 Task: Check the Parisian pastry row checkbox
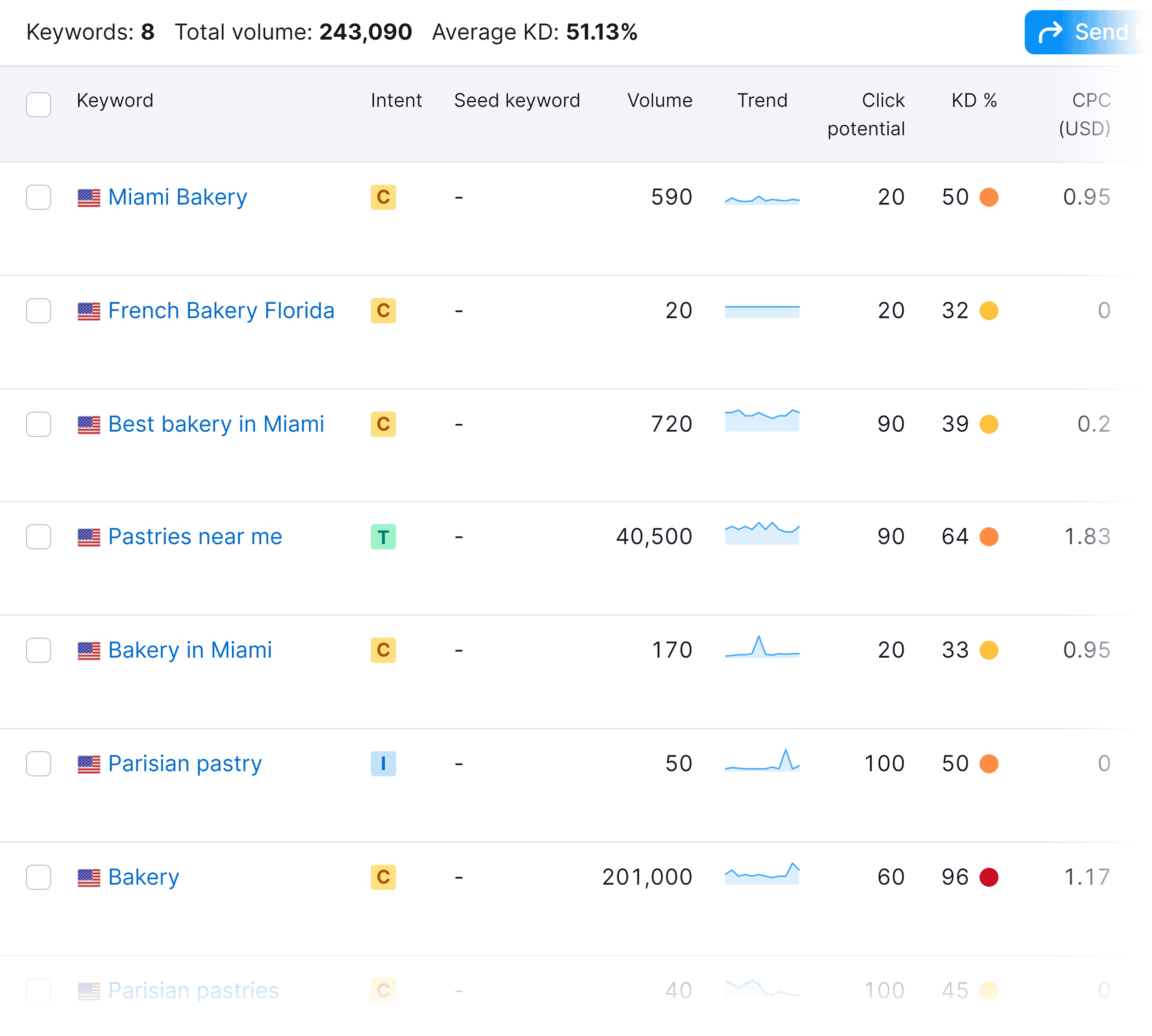[38, 763]
